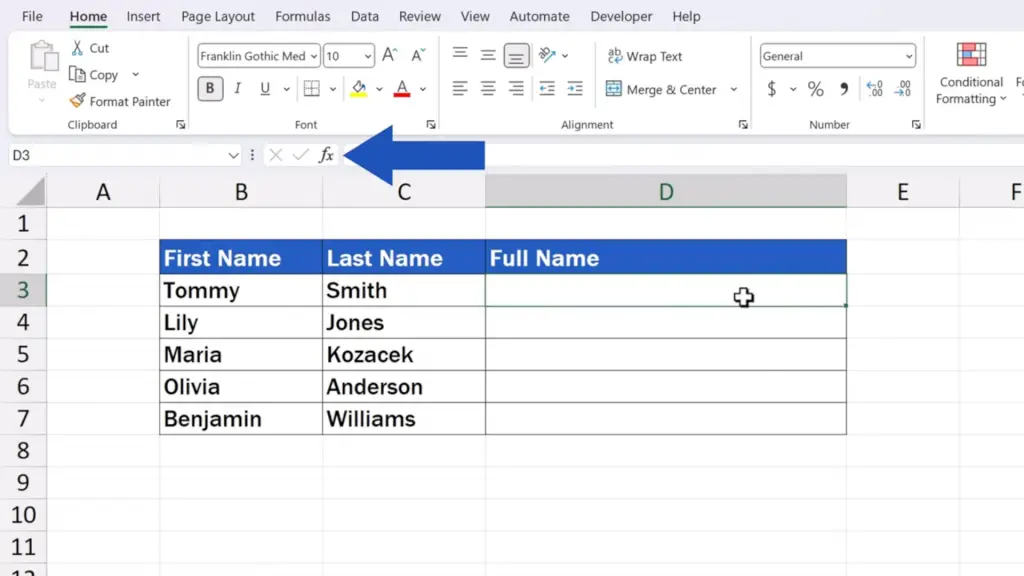Apply the yellow fill color swatch
1024x576 pixels.
point(359,88)
